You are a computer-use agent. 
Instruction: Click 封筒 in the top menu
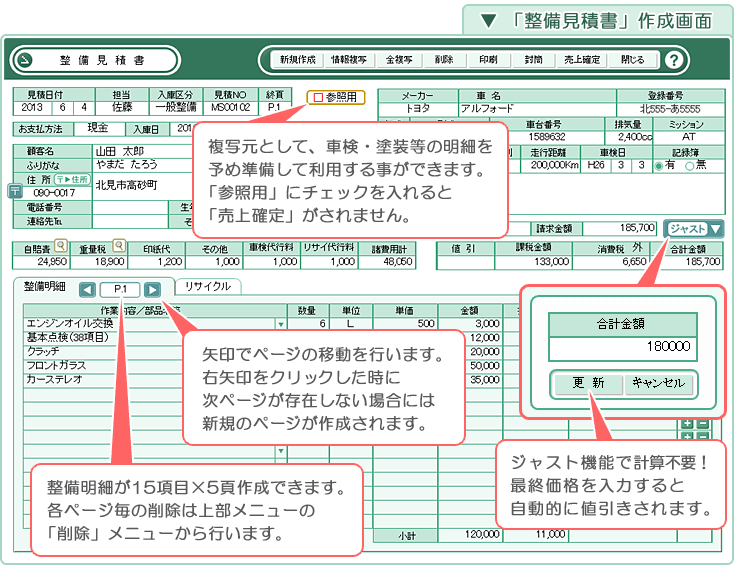(x=533, y=60)
